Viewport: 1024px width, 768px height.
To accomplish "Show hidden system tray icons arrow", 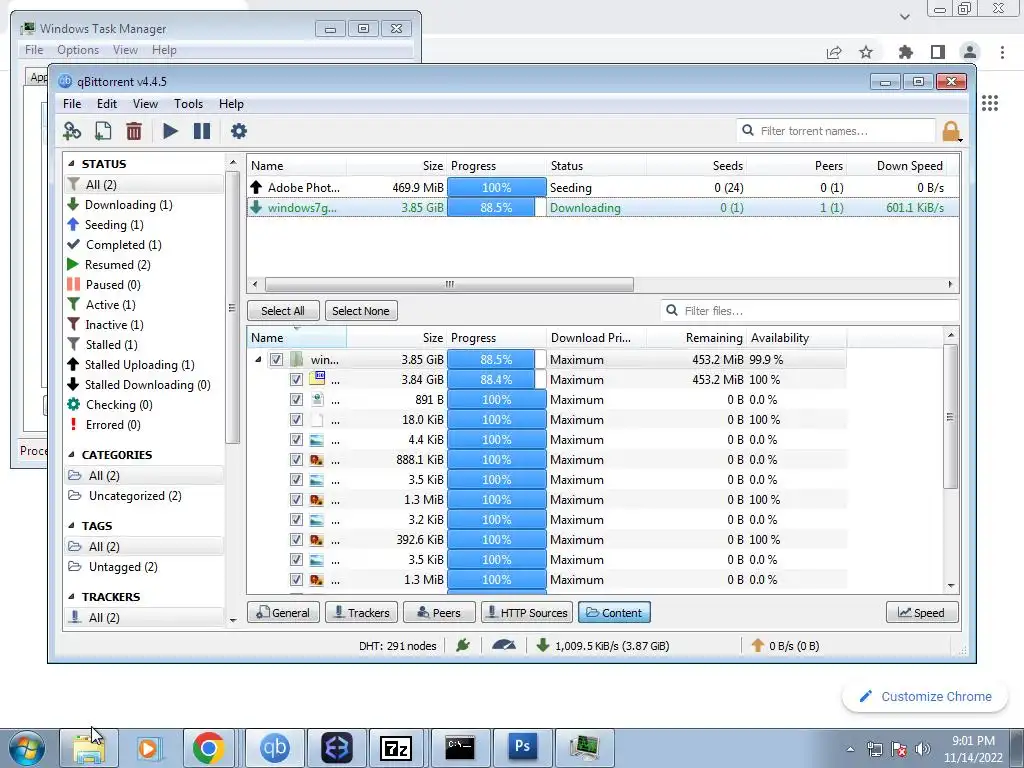I will point(850,749).
